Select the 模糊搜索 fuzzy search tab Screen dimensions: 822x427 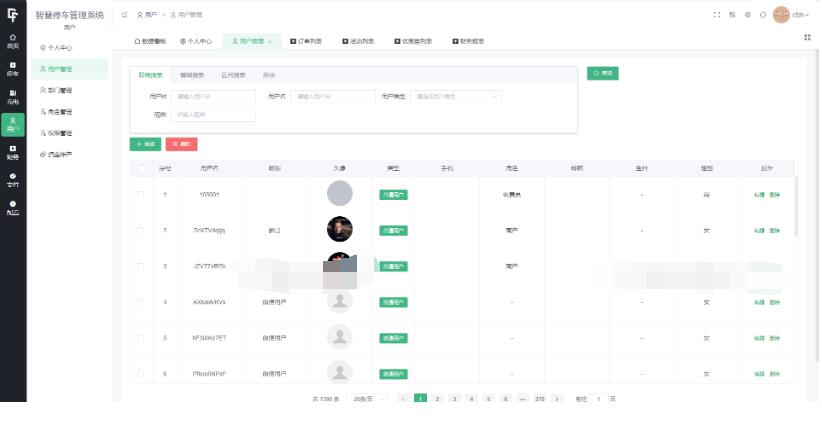(192, 75)
